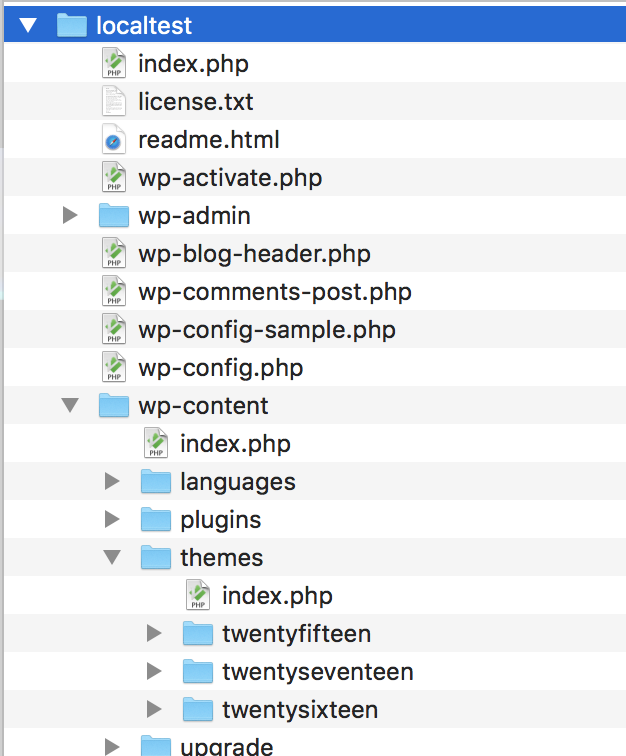The image size is (626, 756).
Task: Click the text file icon of license.txt
Action: coord(114,101)
